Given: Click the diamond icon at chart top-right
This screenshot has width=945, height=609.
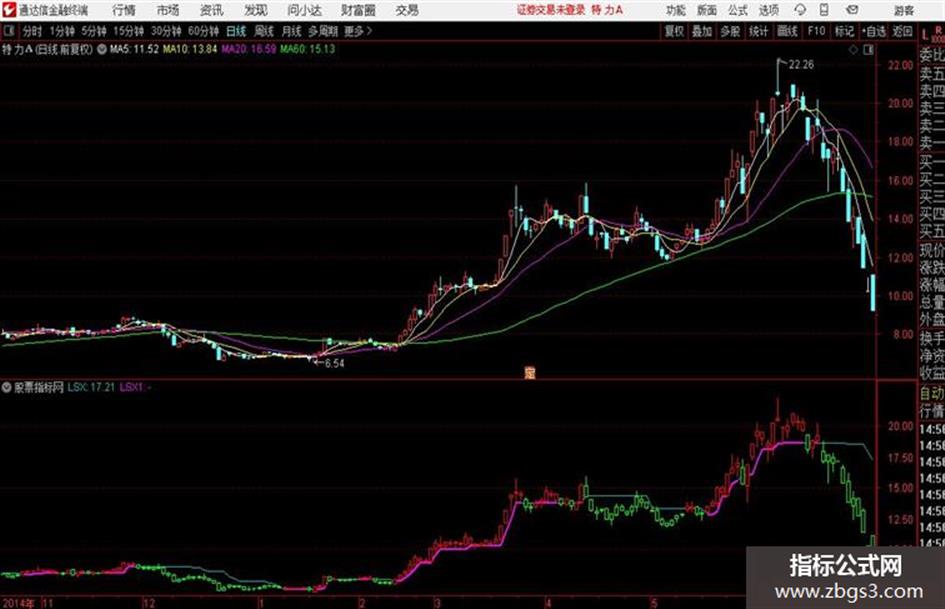Looking at the screenshot, I should tap(853, 50).
